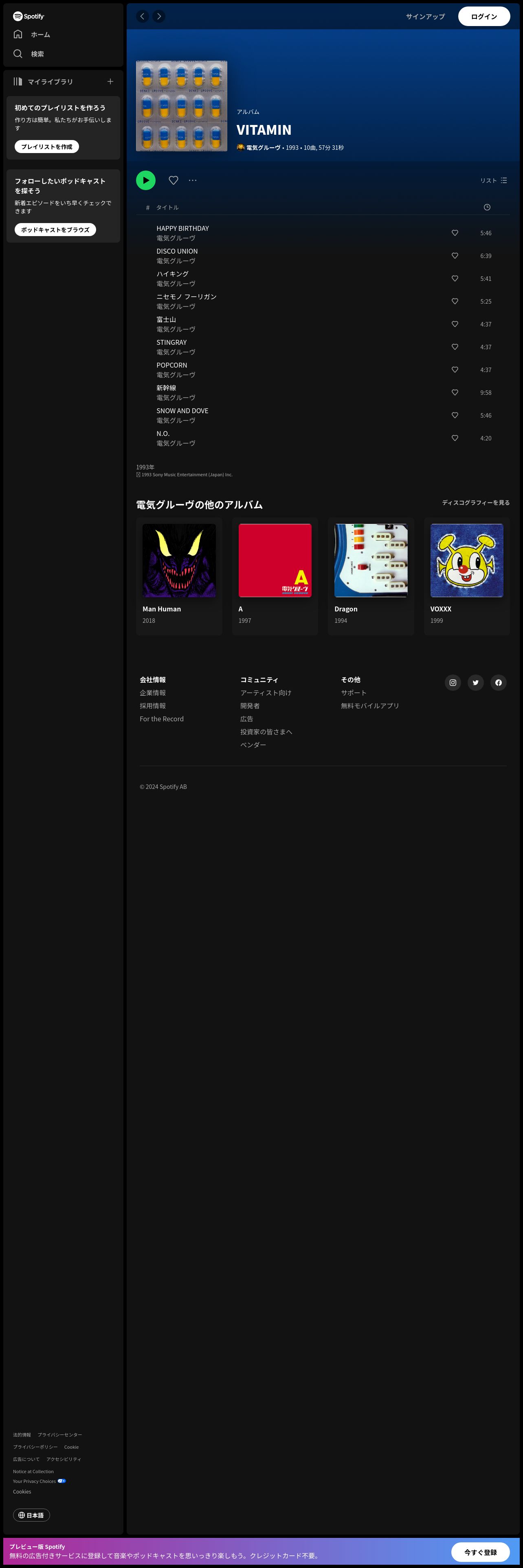Open 法的情報 sidebar link

(22, 1435)
